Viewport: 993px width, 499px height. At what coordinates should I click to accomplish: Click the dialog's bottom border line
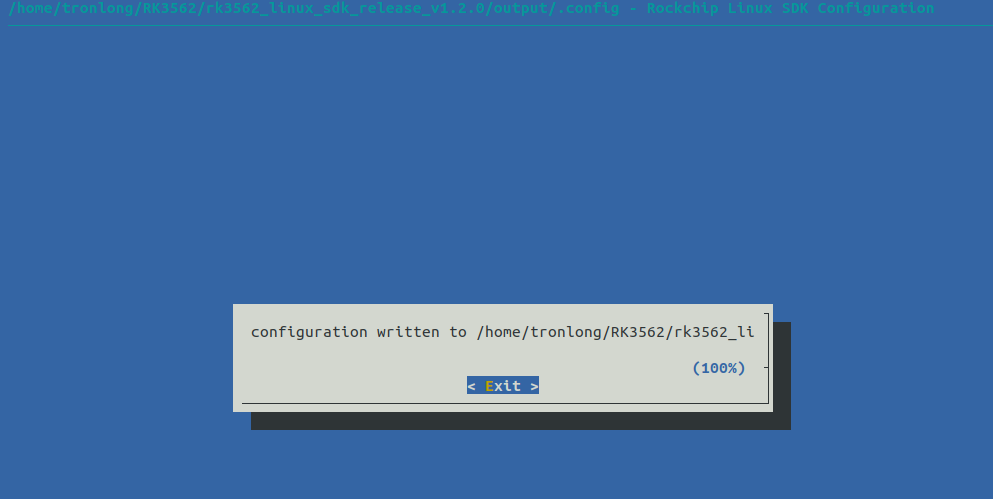point(505,403)
